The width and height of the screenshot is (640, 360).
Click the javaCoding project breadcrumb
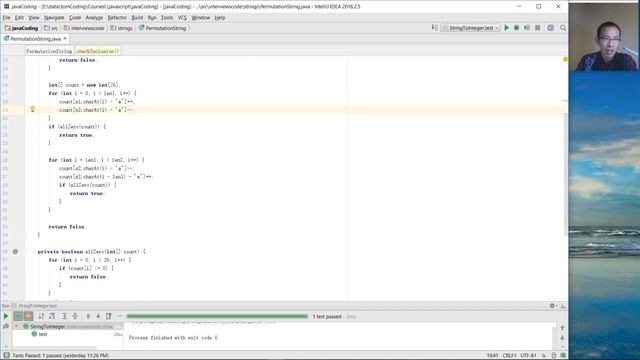(x=21, y=28)
